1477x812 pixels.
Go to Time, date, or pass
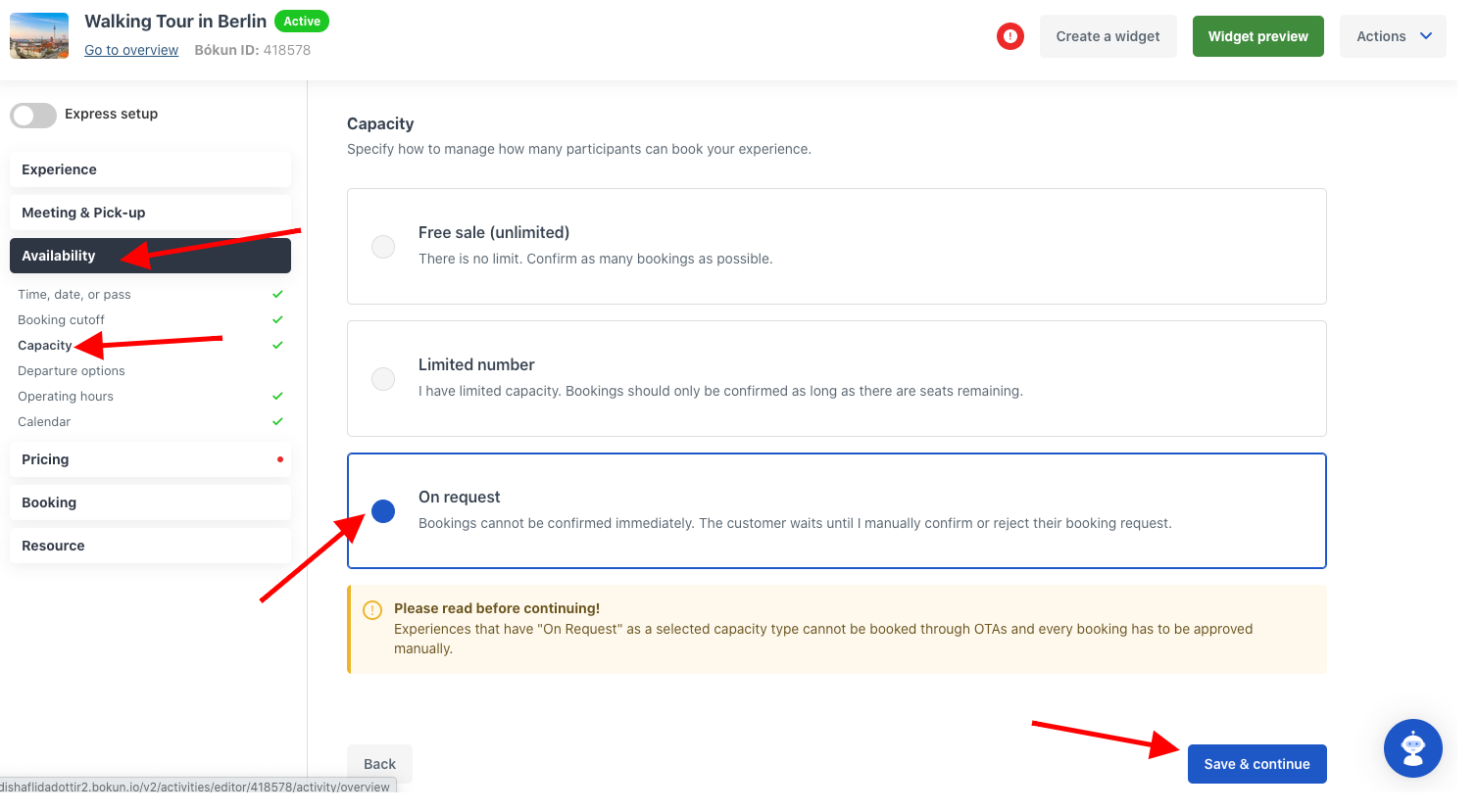point(74,294)
